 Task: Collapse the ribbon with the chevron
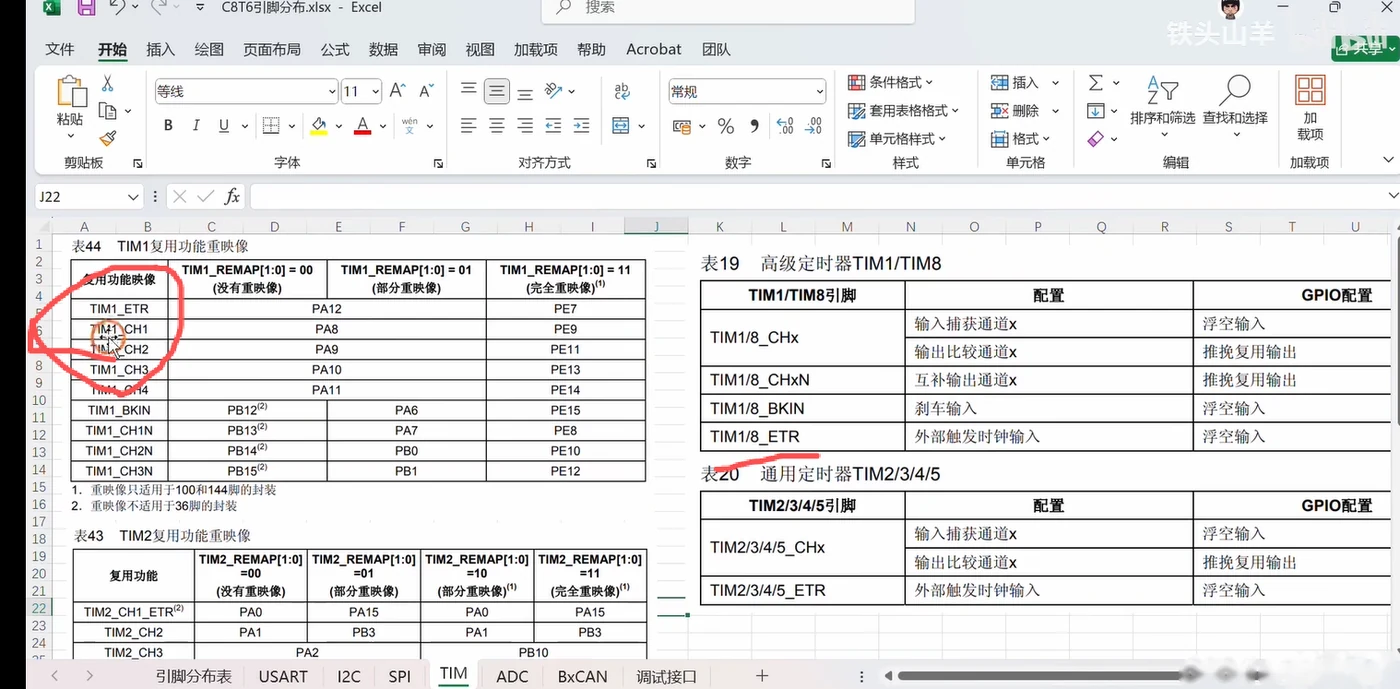pyautogui.click(x=1388, y=160)
